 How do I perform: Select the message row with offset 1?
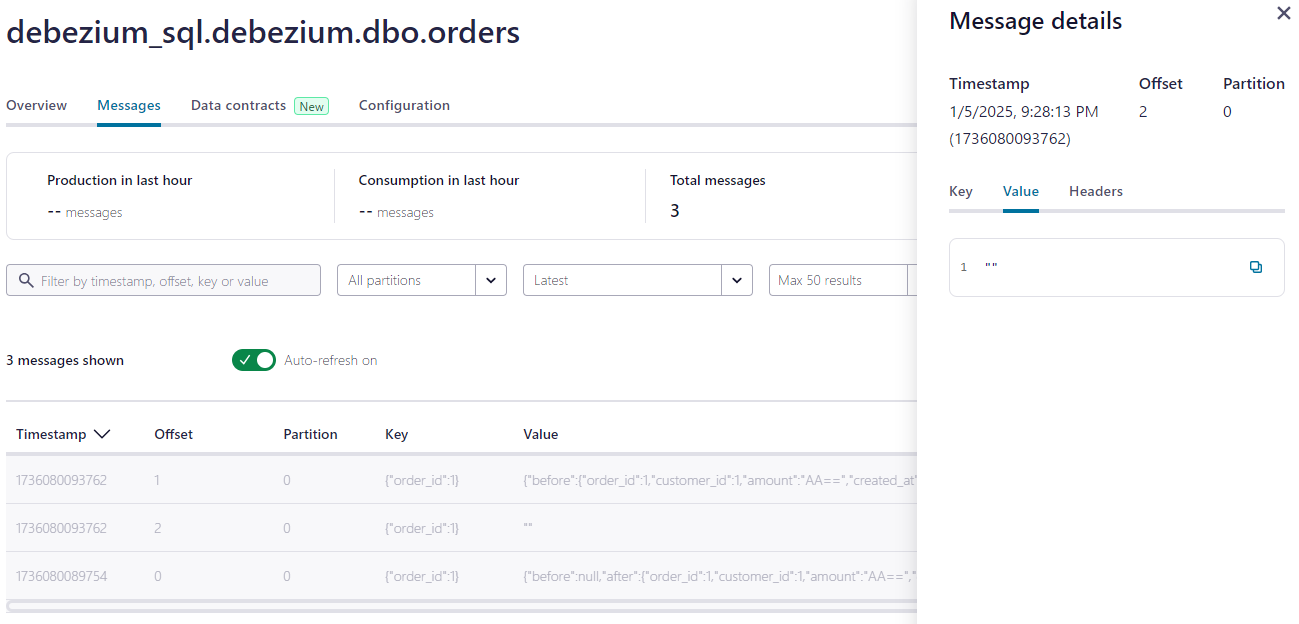pos(461,480)
